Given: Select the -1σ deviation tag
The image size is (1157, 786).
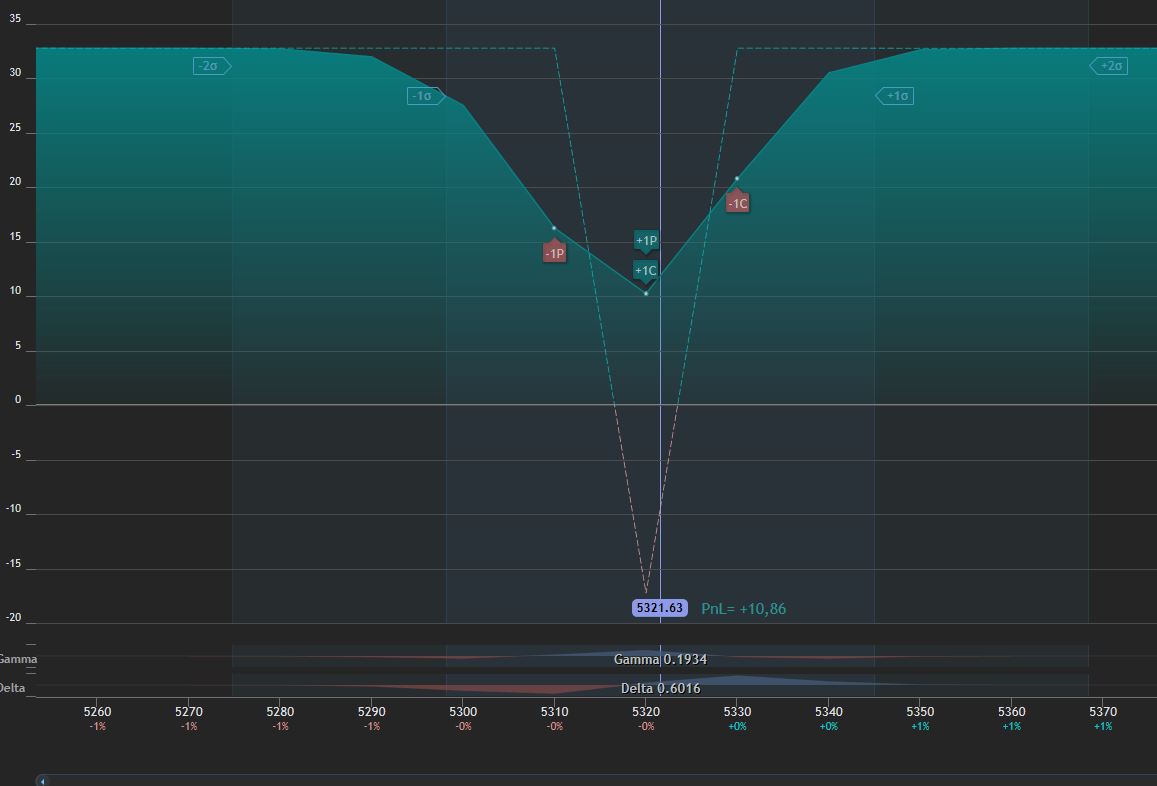Looking at the screenshot, I should [425, 96].
